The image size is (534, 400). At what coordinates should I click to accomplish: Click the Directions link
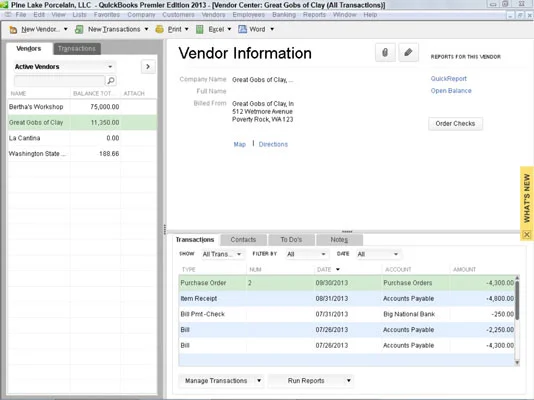click(273, 144)
